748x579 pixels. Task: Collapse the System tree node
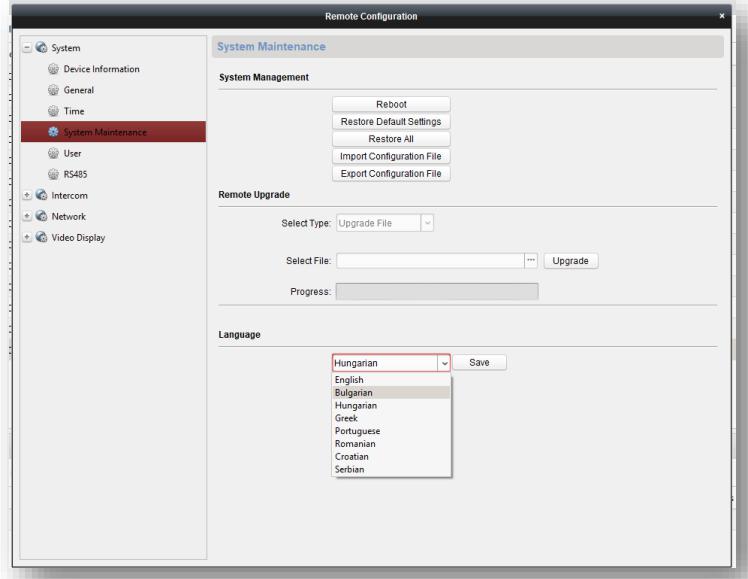click(x=27, y=48)
